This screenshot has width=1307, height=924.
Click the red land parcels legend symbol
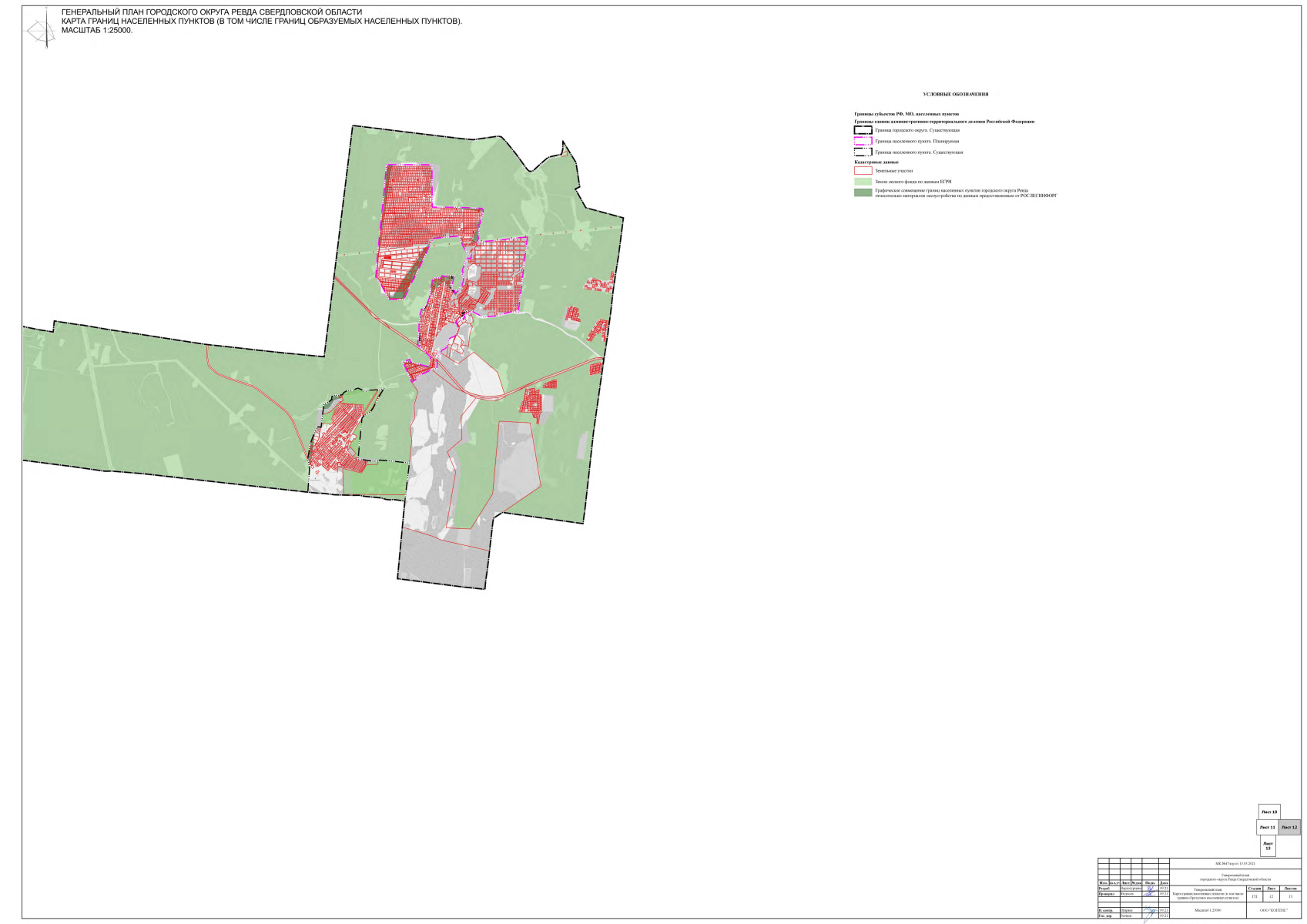tap(863, 171)
